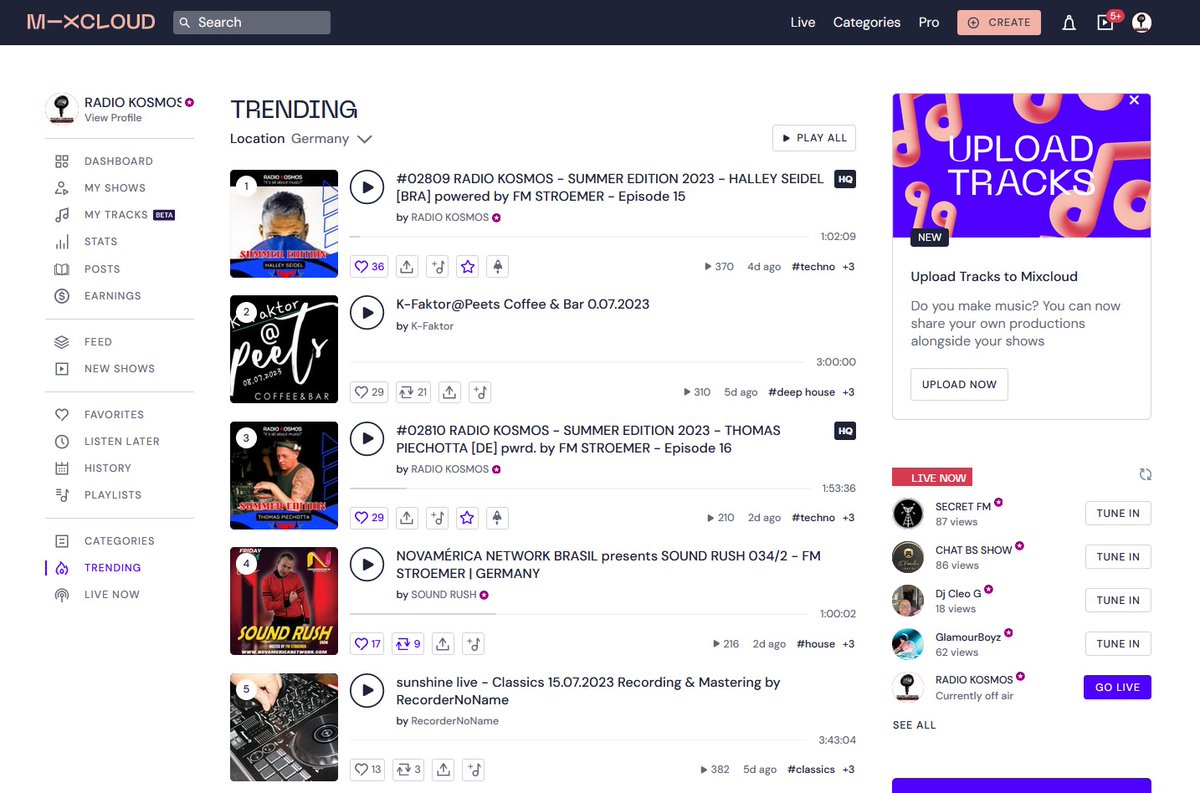This screenshot has width=1200, height=793.
Task: Expand +3 tags on sunshine live show
Action: [x=848, y=770]
